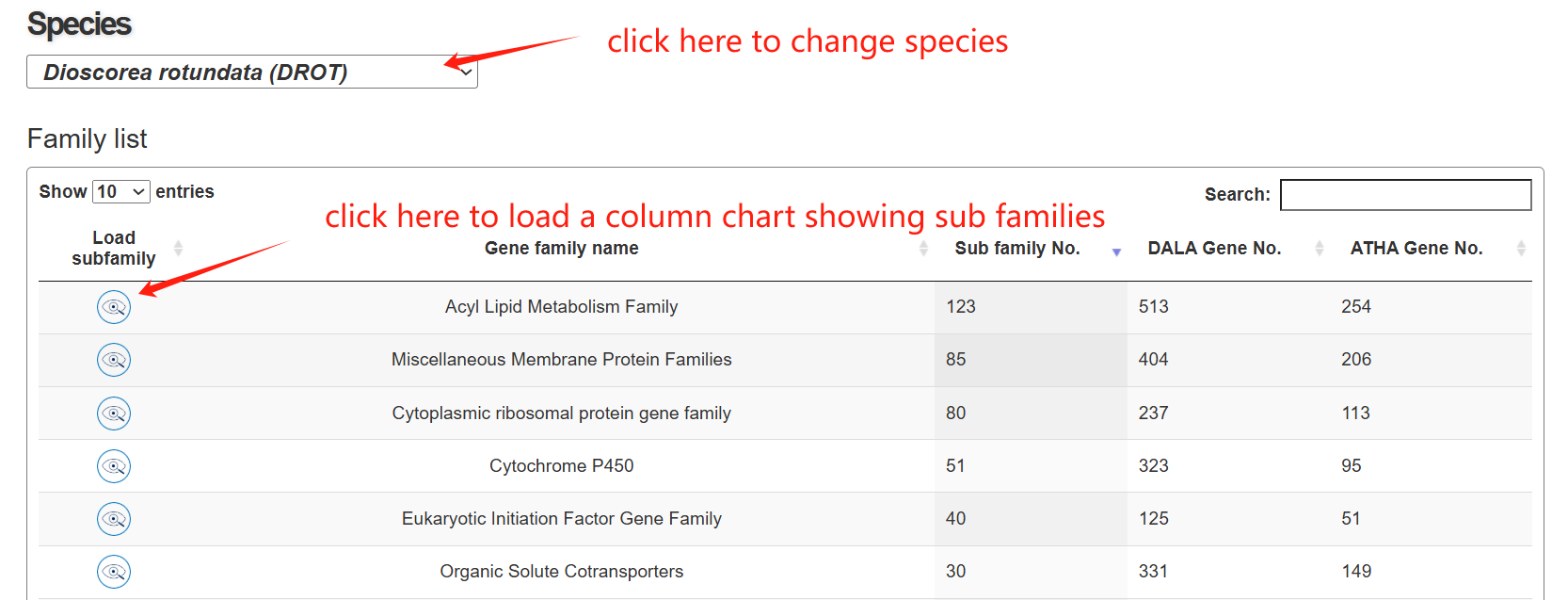Load subfamily chart for Acyl Lipid Metabolism Family
This screenshot has height=600, width=1568.
(x=114, y=307)
